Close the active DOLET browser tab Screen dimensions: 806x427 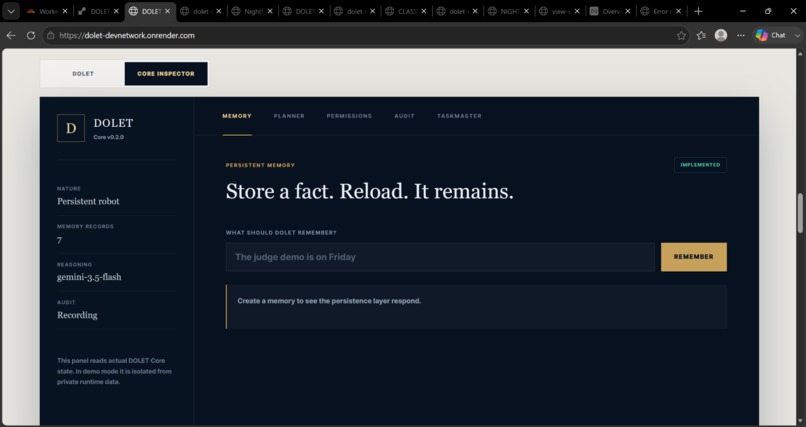tap(167, 11)
